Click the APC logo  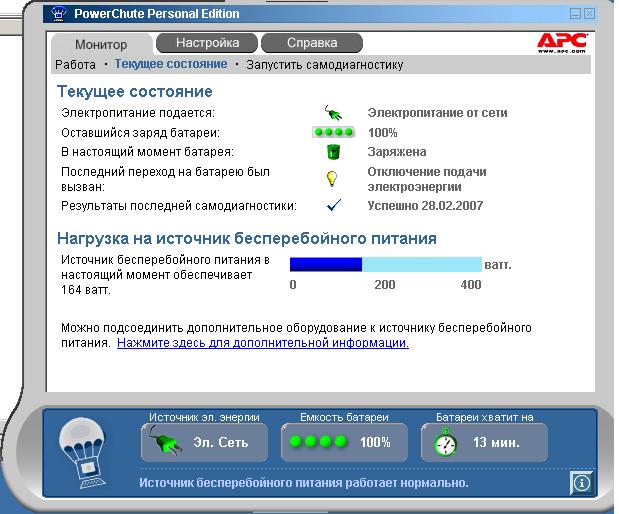pyautogui.click(x=562, y=43)
